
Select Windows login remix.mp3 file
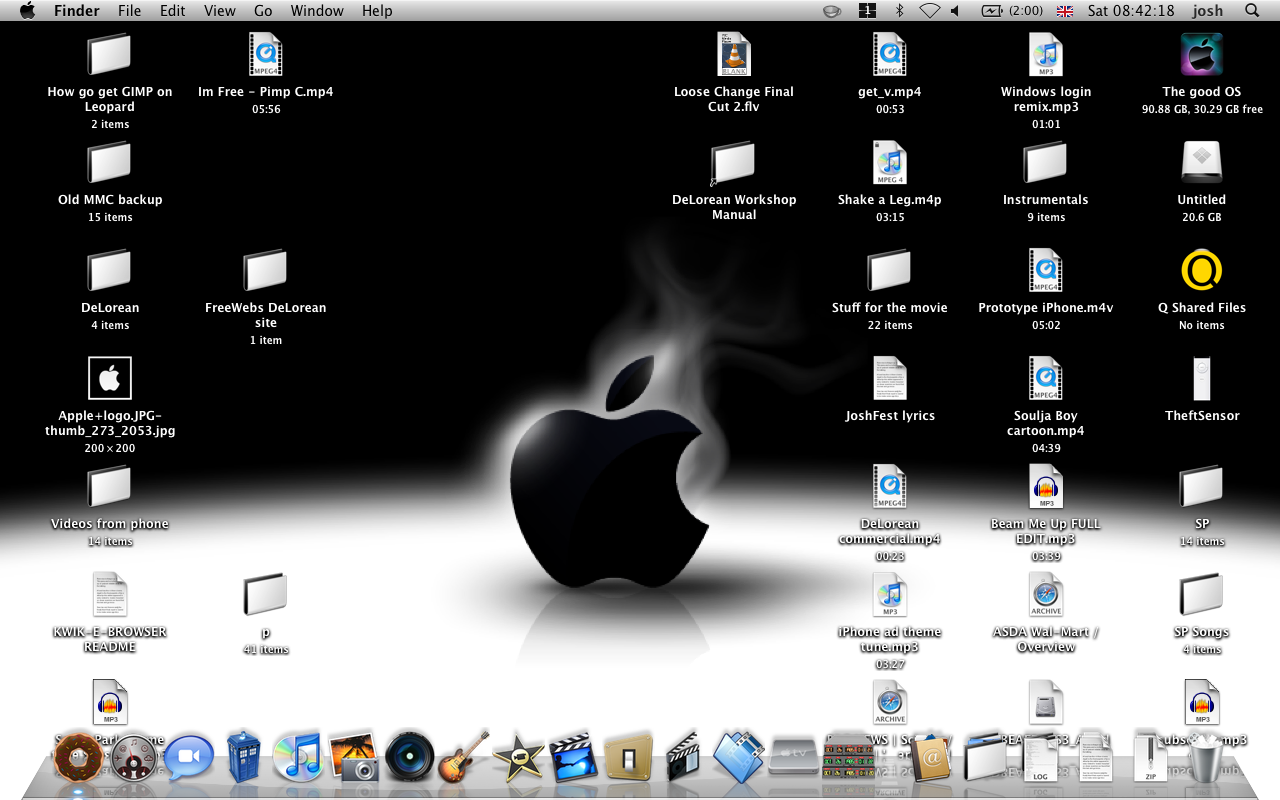tap(1046, 54)
